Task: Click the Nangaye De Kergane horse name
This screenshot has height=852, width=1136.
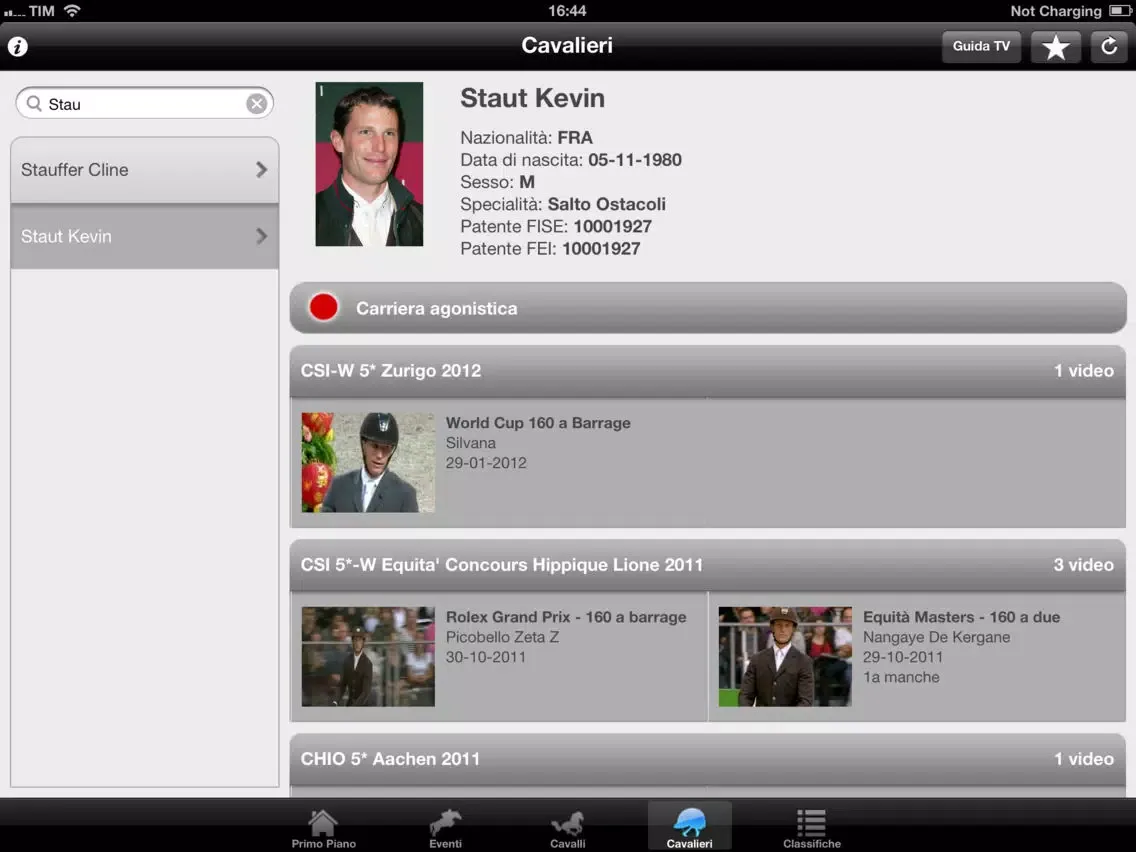Action: coord(936,638)
